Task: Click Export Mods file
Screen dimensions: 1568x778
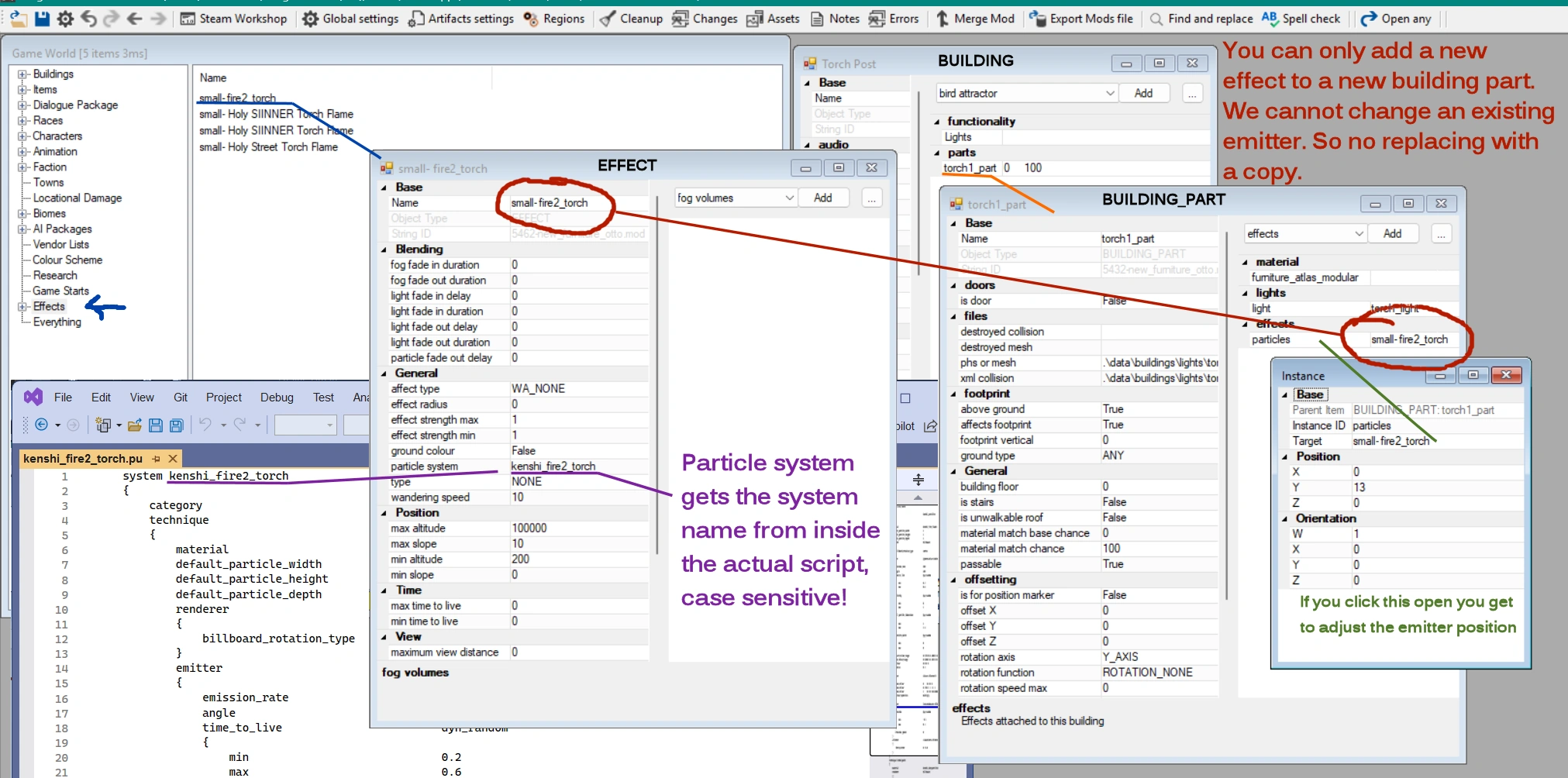Action: (1080, 19)
